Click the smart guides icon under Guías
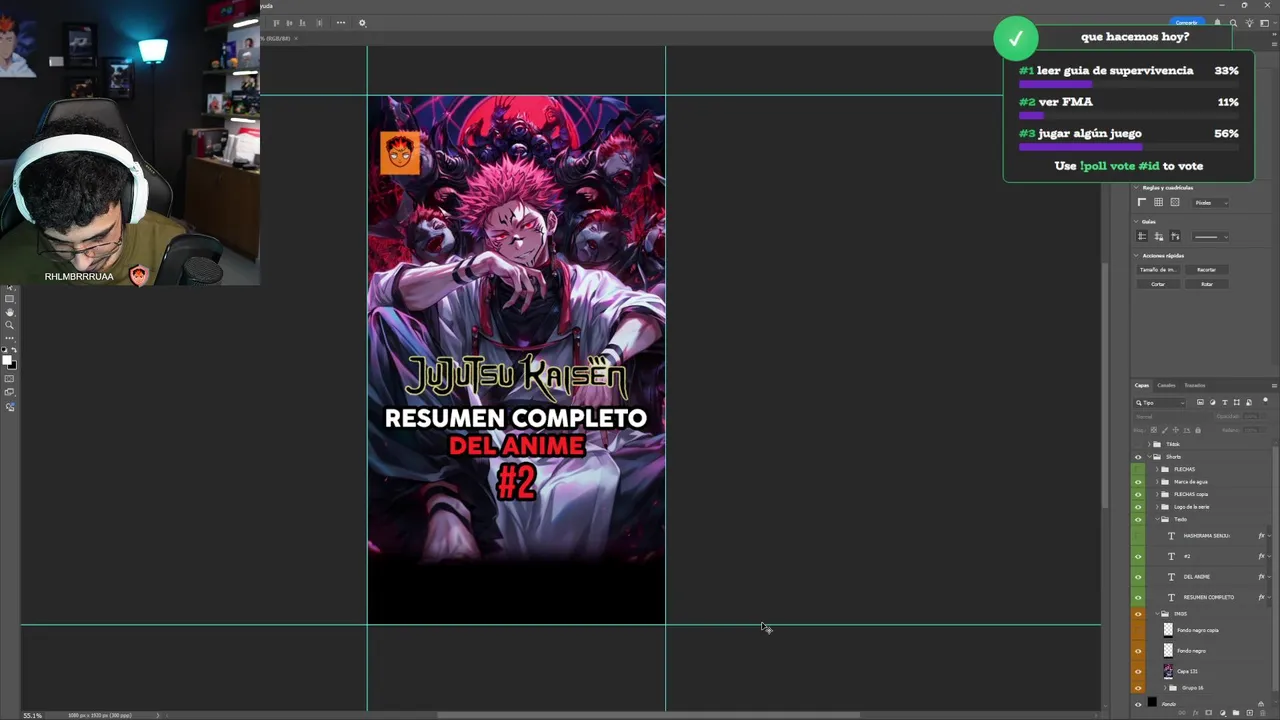Image resolution: width=1280 pixels, height=720 pixels. pyautogui.click(x=1175, y=236)
